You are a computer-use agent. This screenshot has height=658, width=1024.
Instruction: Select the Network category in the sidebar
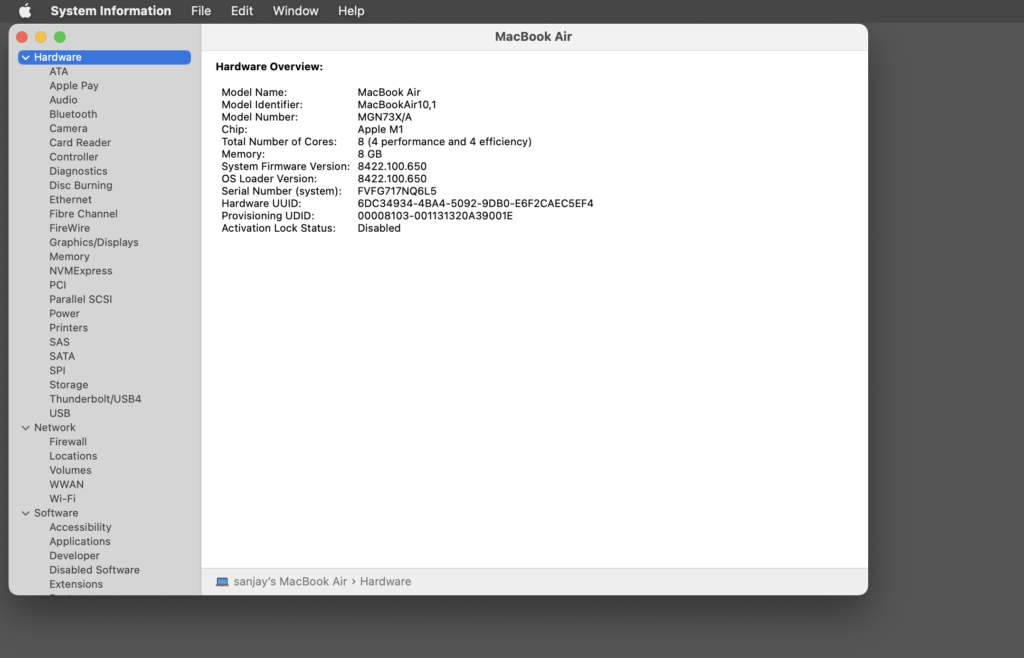55,428
